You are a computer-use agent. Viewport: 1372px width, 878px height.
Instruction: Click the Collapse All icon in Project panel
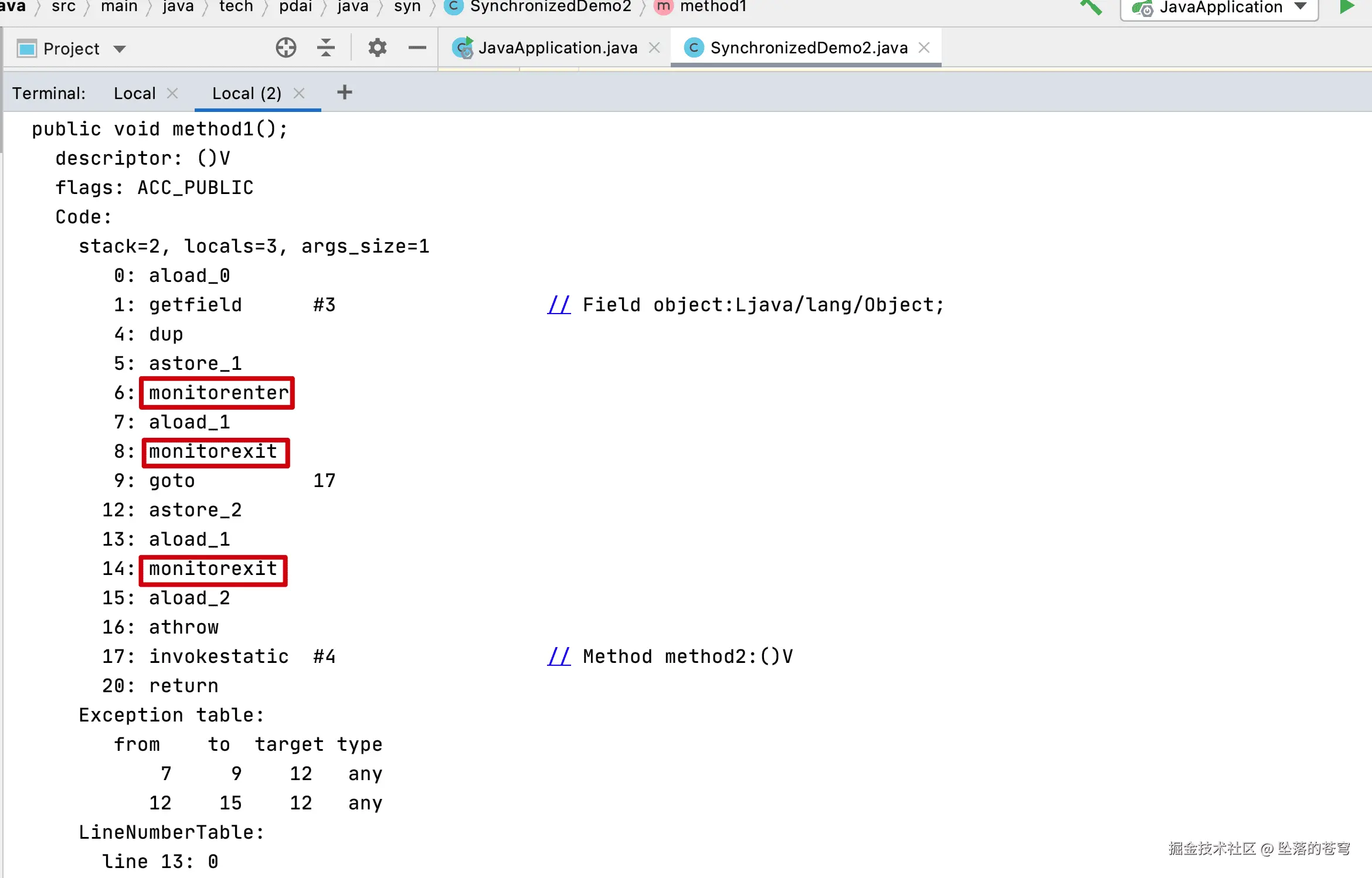click(x=326, y=47)
